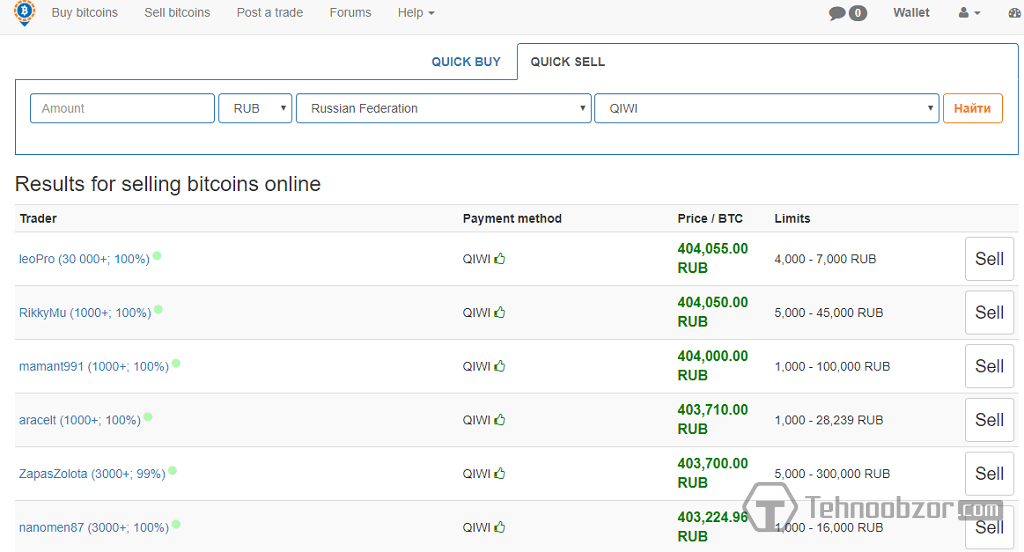
Task: Open trader RikkyMu profile link
Action: 85,312
